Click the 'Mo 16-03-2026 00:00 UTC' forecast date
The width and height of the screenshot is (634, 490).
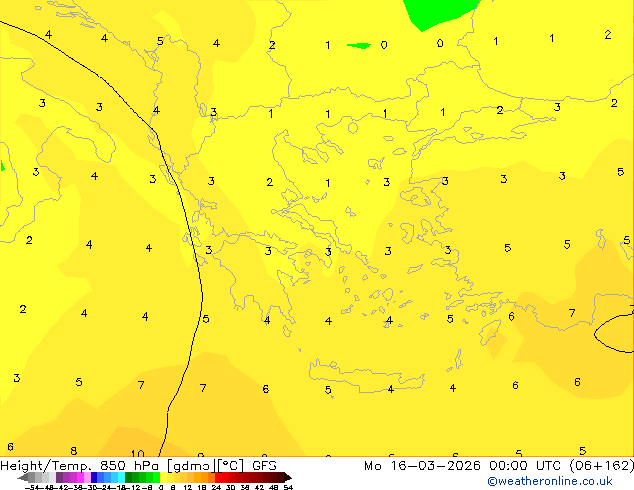pos(463,466)
